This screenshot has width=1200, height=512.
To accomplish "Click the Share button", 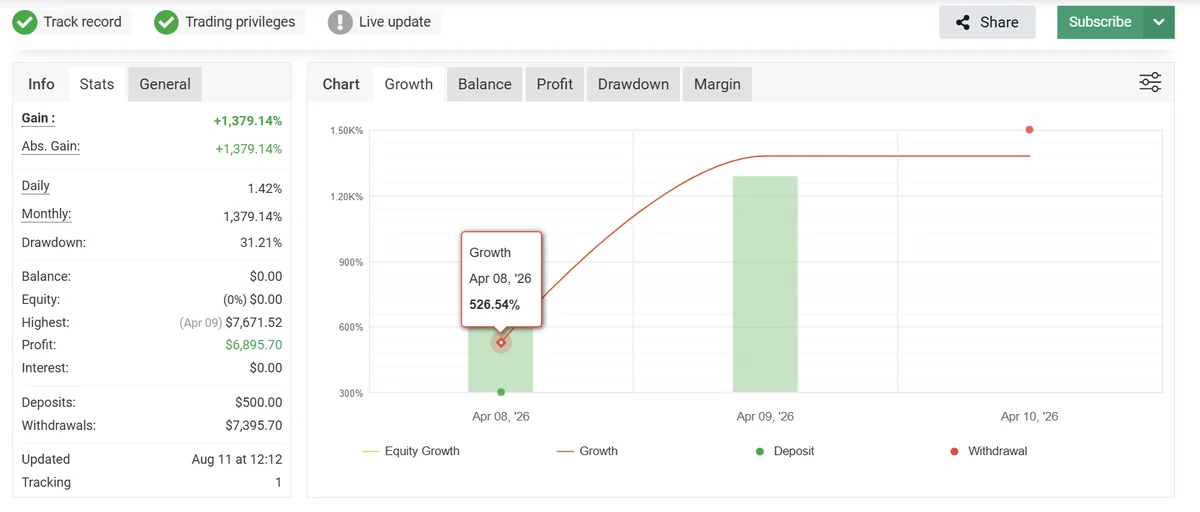I will point(986,22).
